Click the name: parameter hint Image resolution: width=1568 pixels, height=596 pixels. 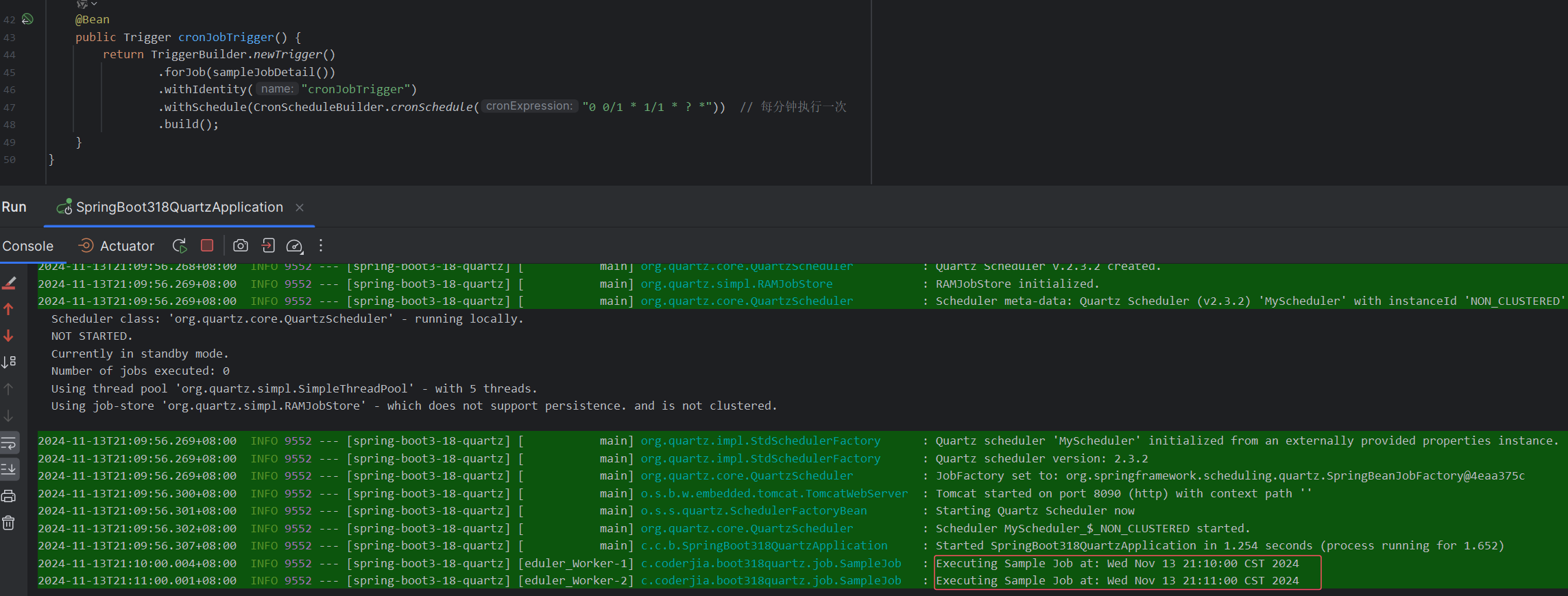click(277, 89)
